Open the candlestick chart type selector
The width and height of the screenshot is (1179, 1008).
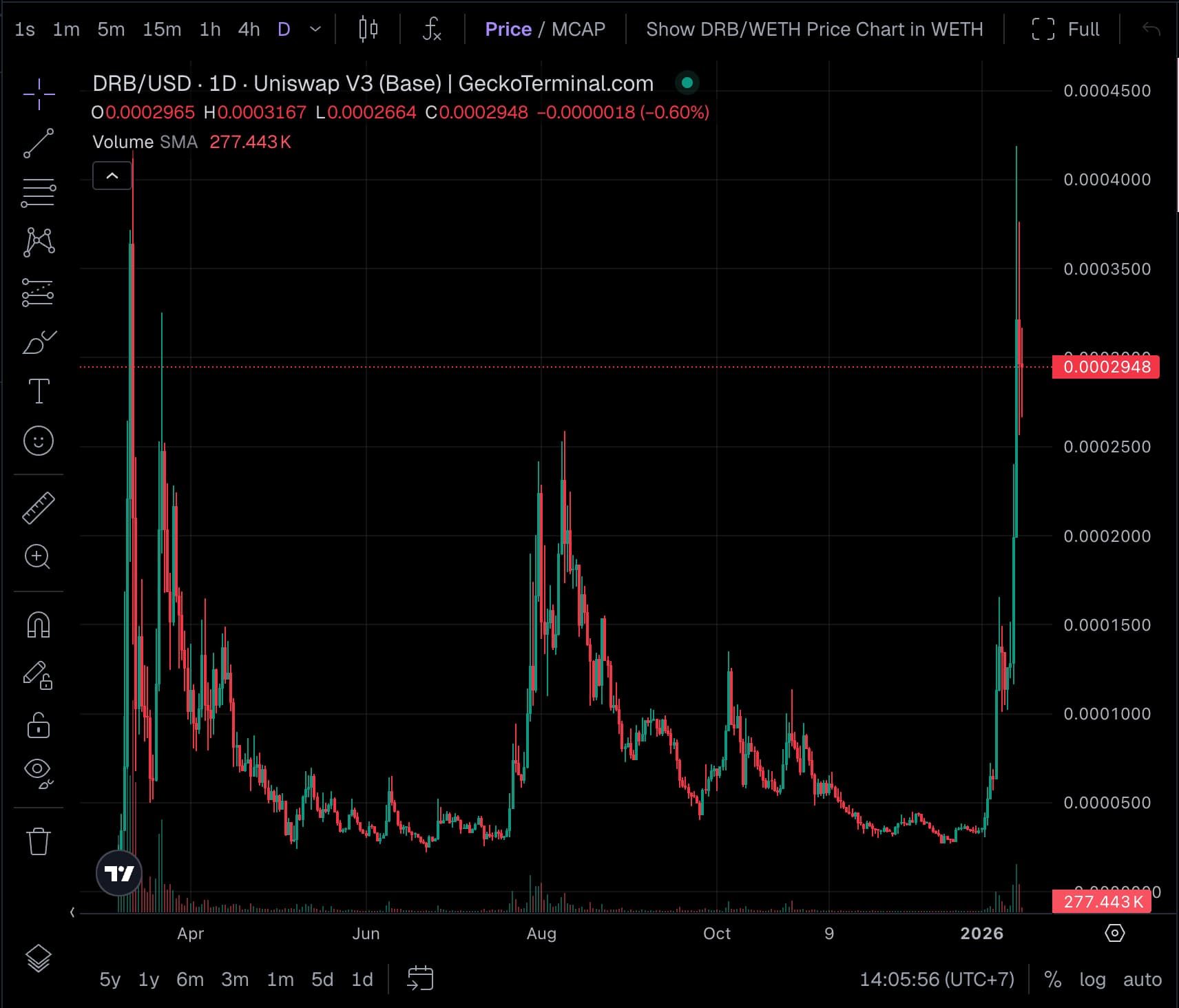tap(368, 30)
